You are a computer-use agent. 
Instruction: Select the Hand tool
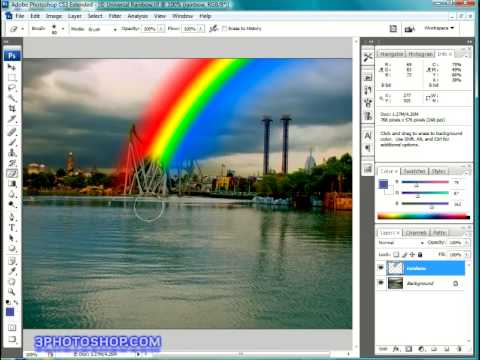(12, 282)
